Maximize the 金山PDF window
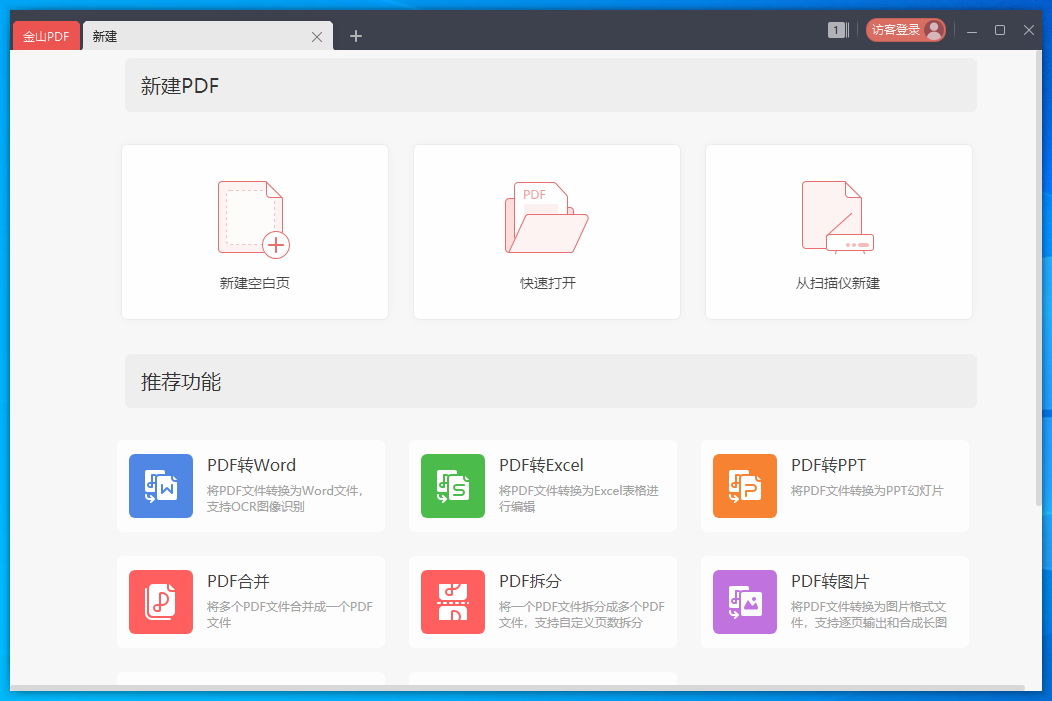Image resolution: width=1052 pixels, height=701 pixels. tap(1000, 30)
